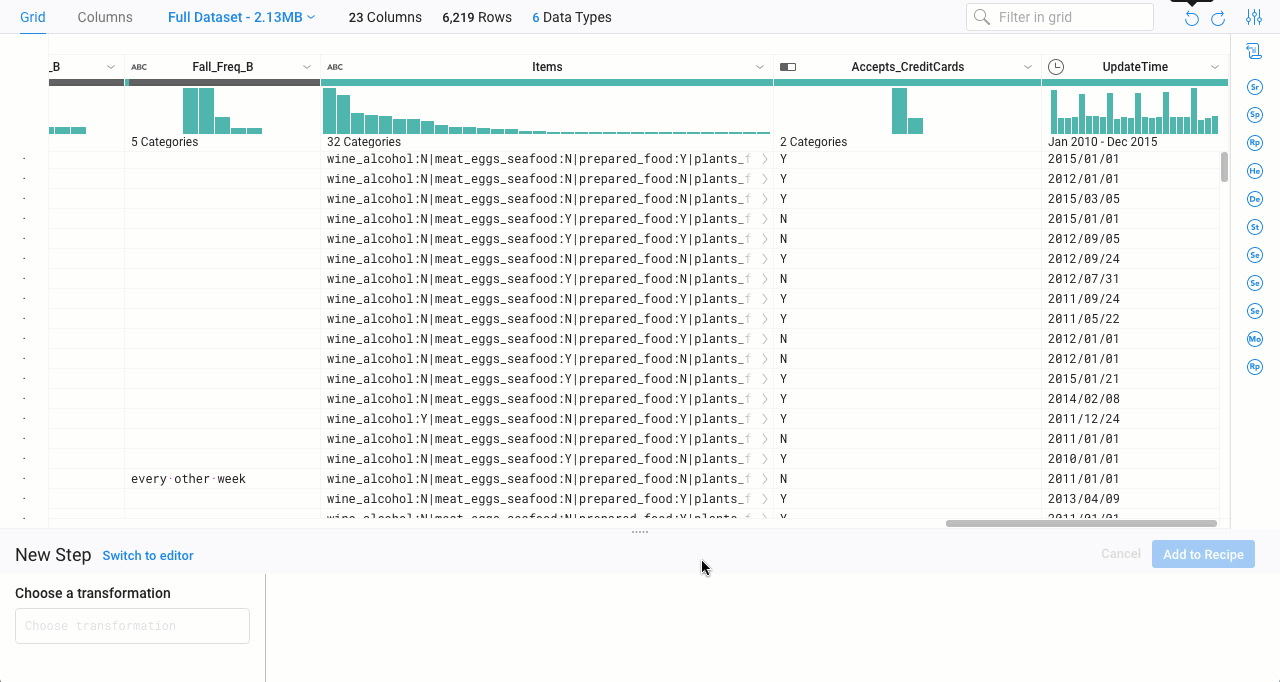Select the Rp step icon just below Mo
This screenshot has height=682, width=1280.
click(x=1255, y=367)
